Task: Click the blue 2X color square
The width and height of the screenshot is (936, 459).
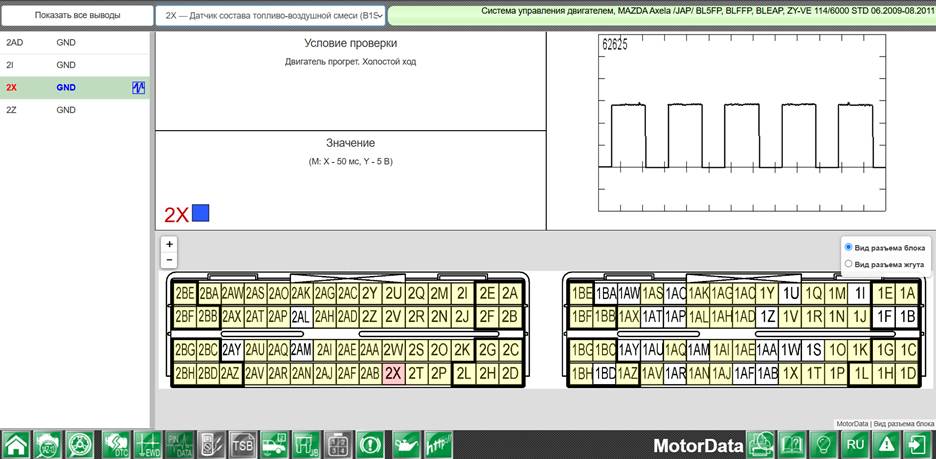Action: (201, 213)
